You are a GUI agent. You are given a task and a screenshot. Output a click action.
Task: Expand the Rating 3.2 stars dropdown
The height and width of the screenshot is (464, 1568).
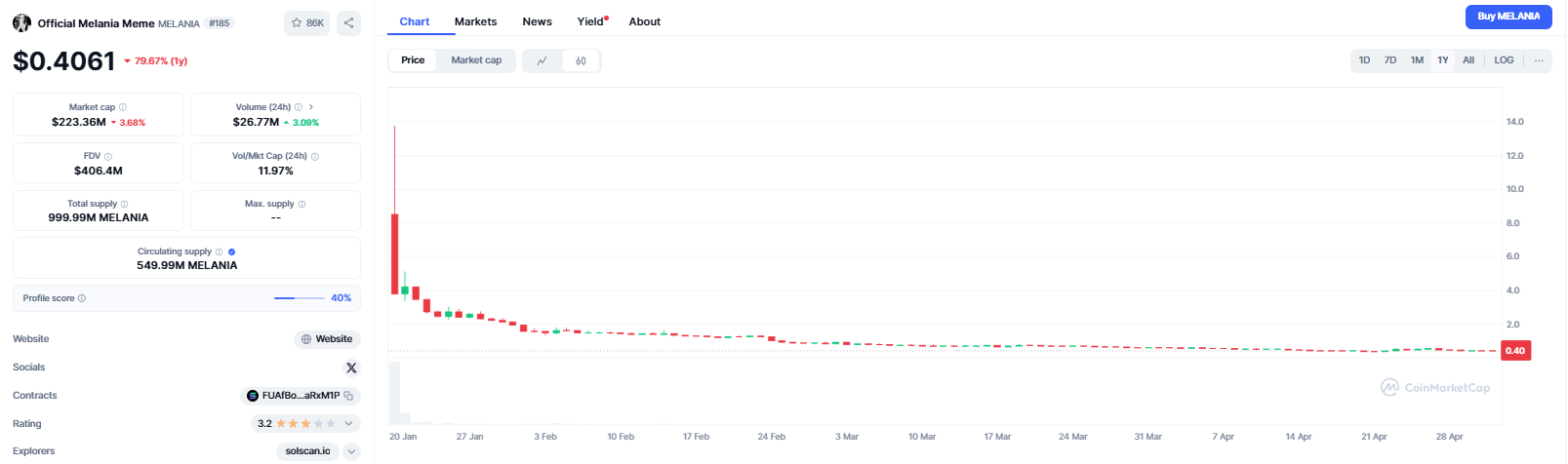coord(348,424)
